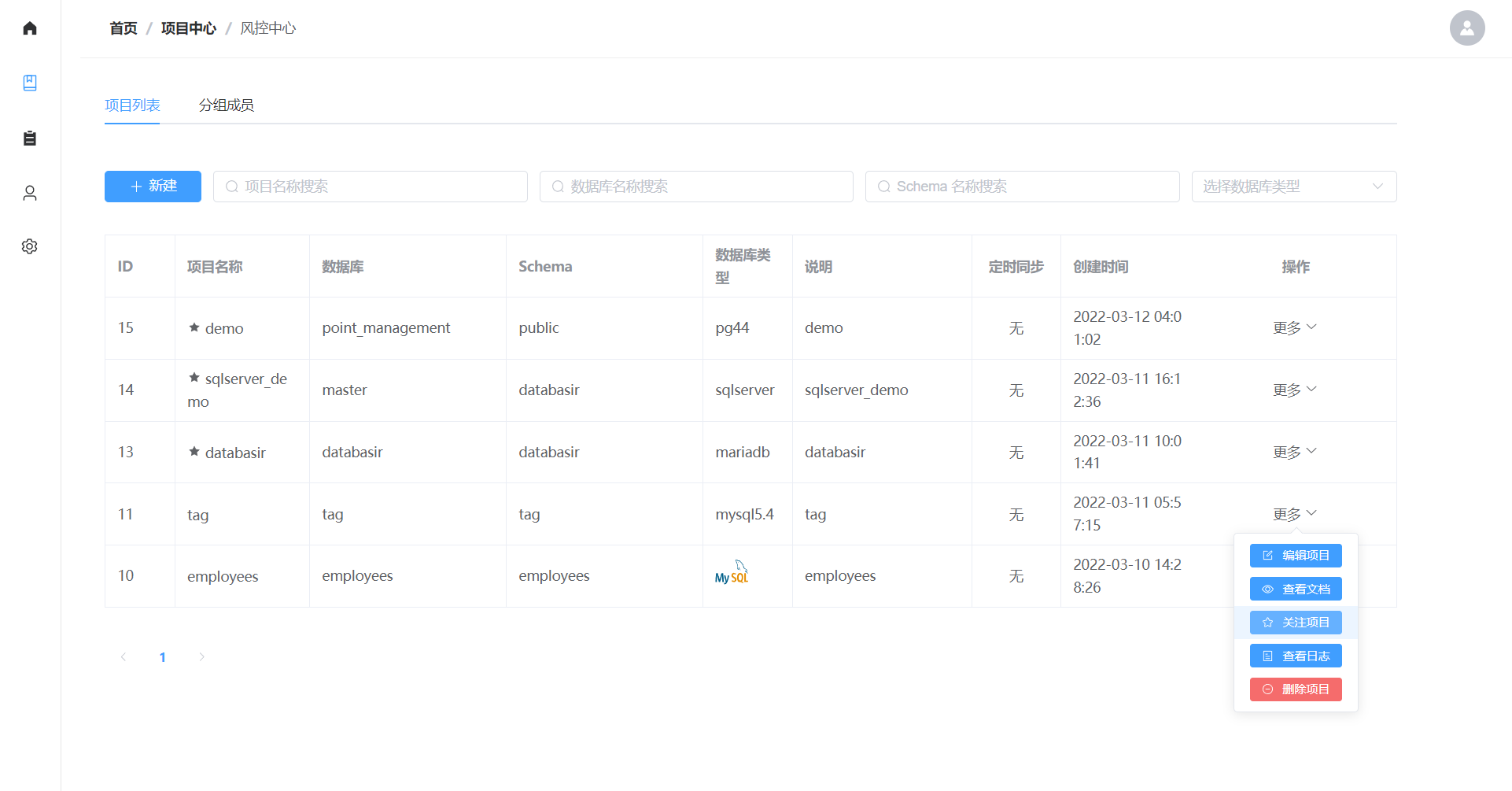
Task: Open the bookmark project icon in sidebar
Action: click(x=30, y=83)
